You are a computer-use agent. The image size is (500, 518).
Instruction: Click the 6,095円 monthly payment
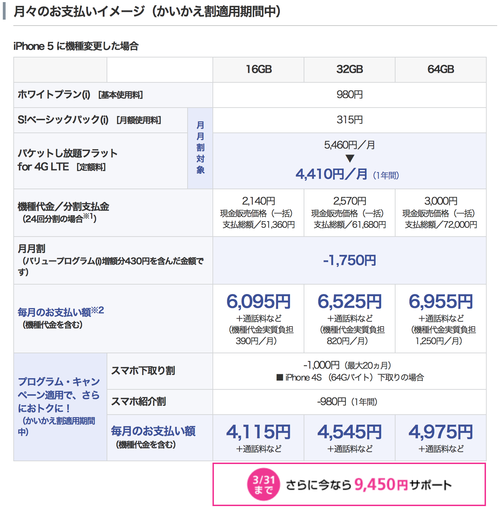[x=258, y=301]
